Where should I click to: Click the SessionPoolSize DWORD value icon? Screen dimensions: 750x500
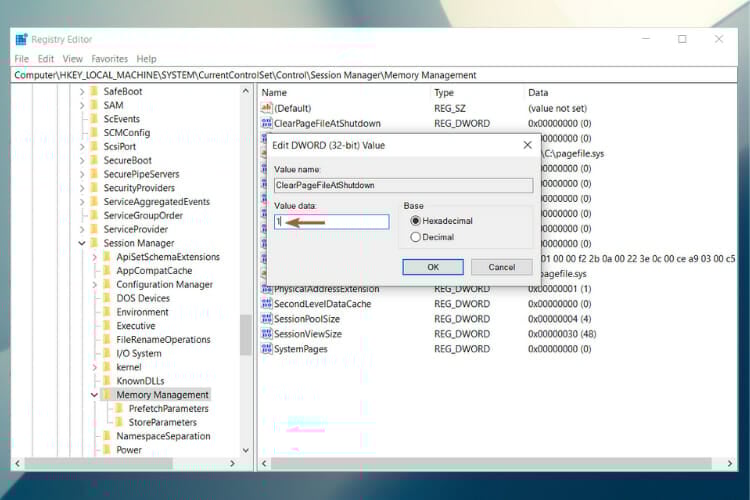click(x=266, y=319)
